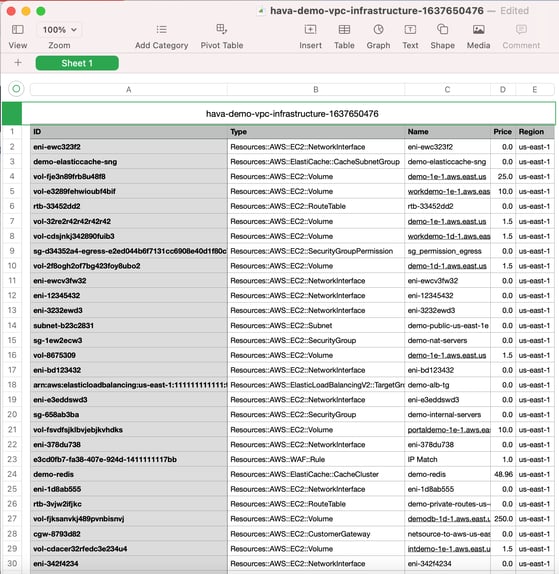Click ID cell subnet-b23c2831
559x574 pixels.
point(128,325)
